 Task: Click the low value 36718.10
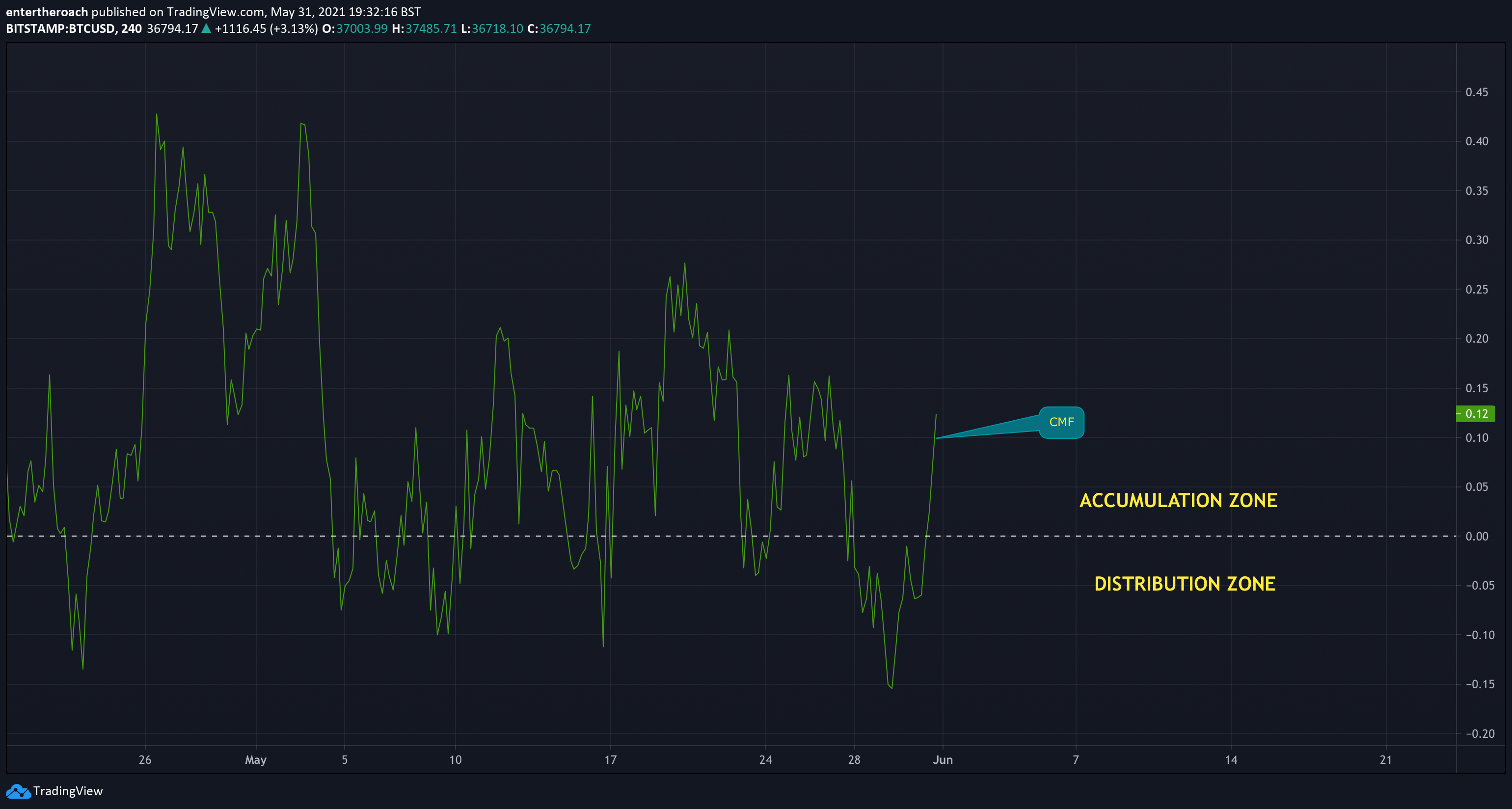coord(497,29)
